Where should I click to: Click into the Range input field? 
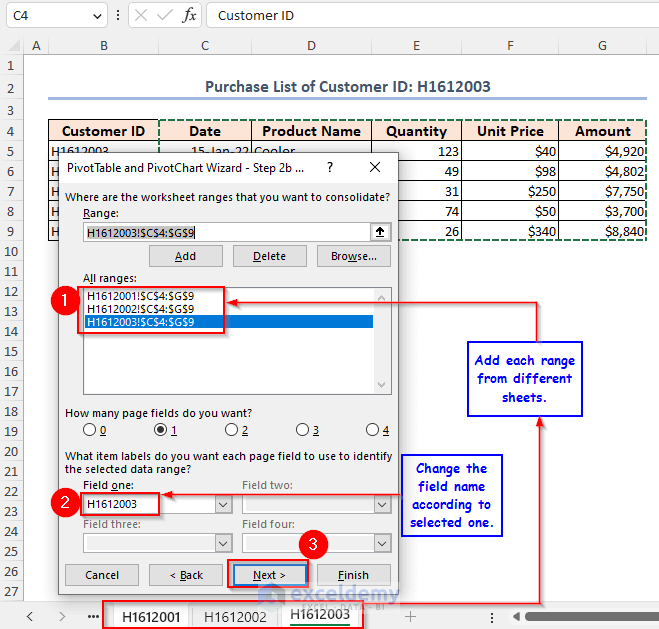(227, 232)
